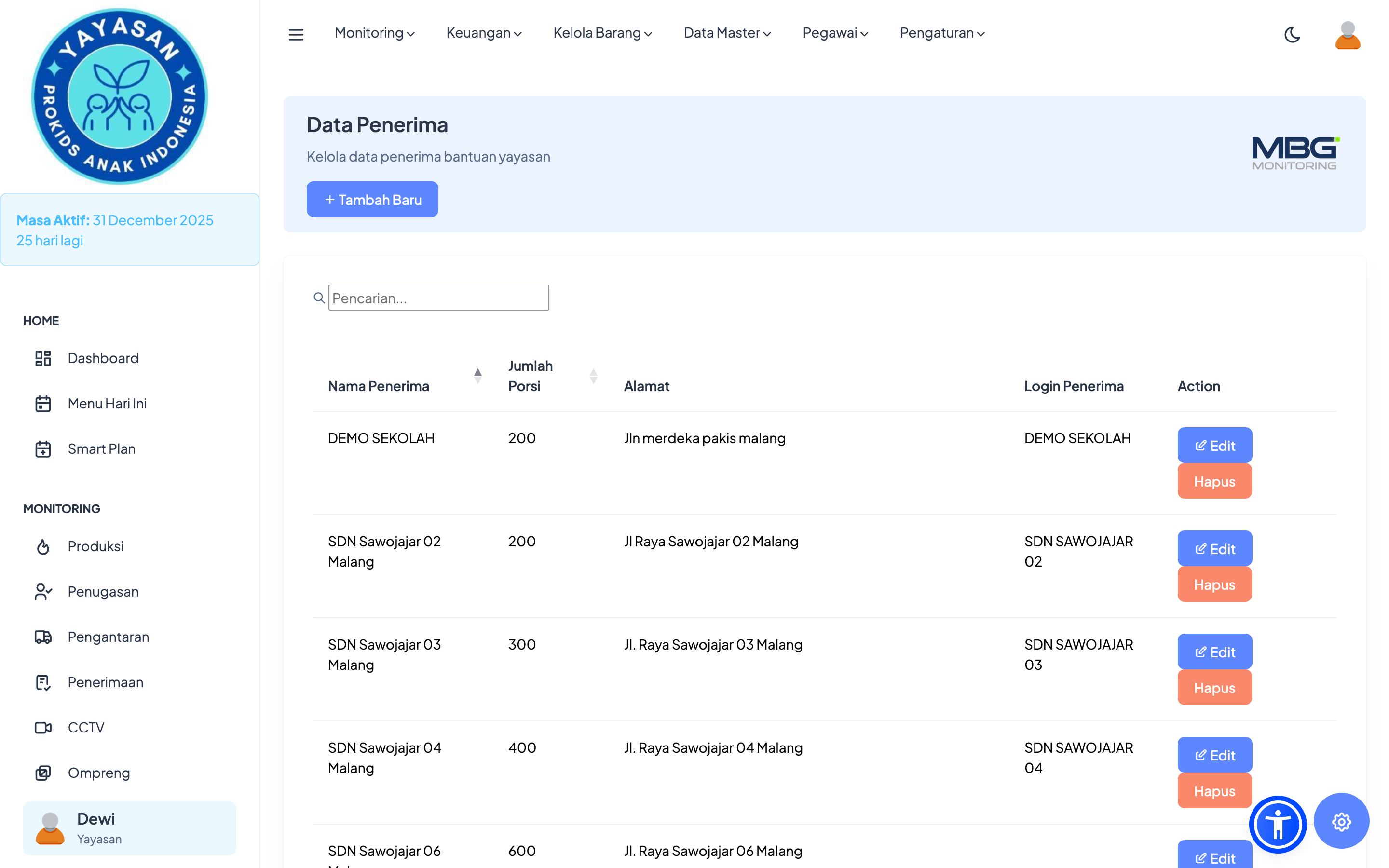Expand the Data Master dropdown
1389x868 pixels.
point(727,33)
